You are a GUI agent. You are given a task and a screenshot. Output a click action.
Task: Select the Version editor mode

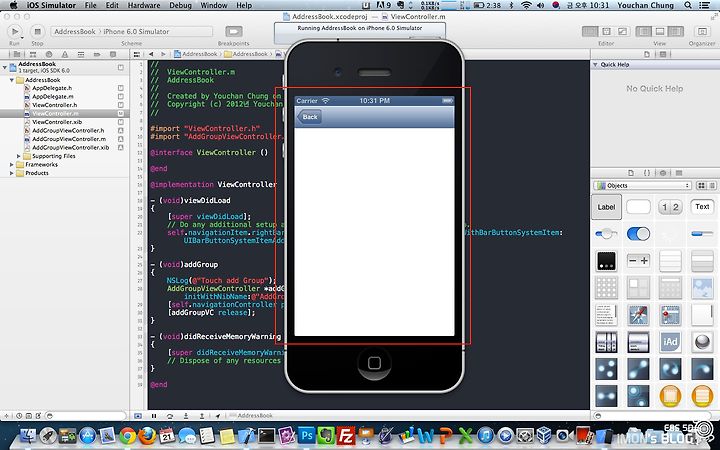coord(623,31)
